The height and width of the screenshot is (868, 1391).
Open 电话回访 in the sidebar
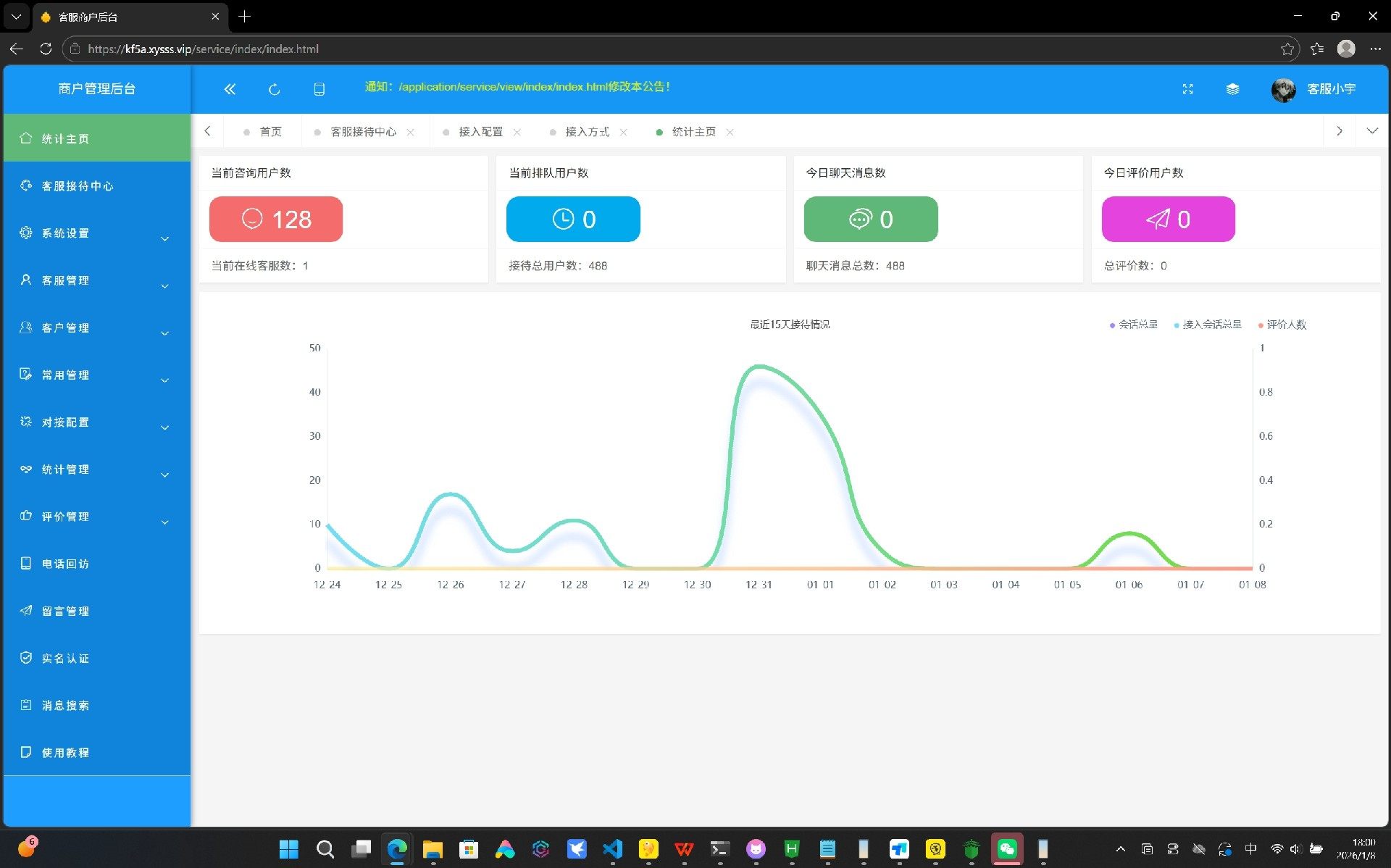tap(65, 564)
